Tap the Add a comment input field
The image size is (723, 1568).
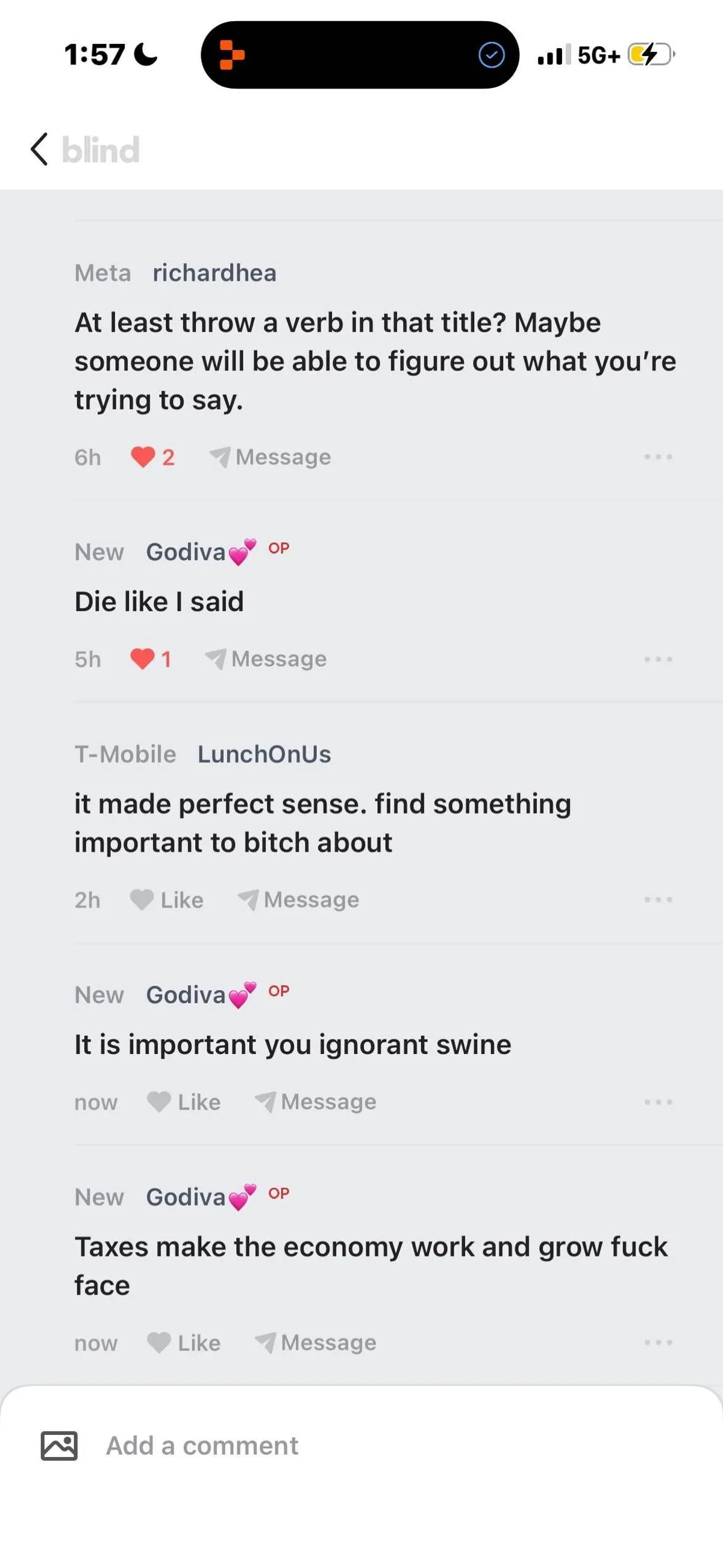point(201,1445)
